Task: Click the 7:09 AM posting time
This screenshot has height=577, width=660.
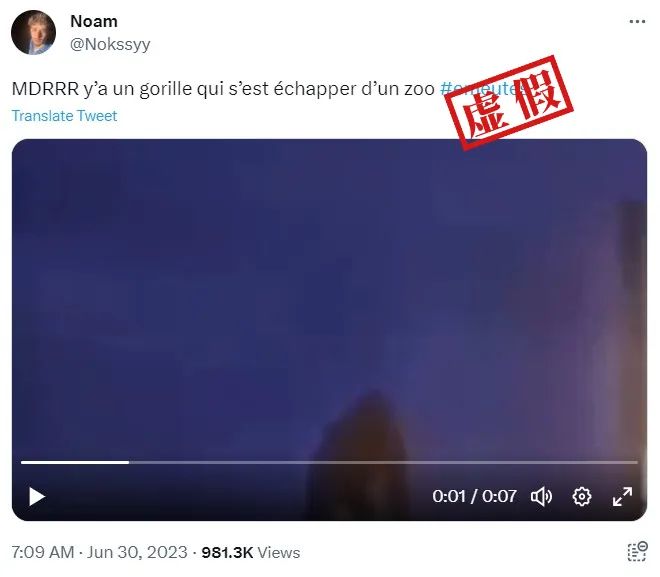Action: pos(43,552)
